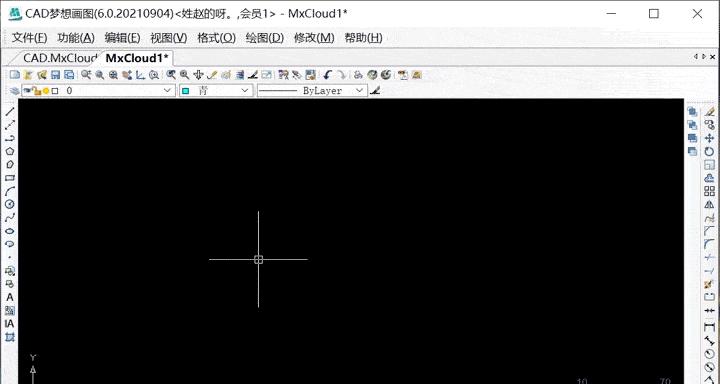
Task: Select the Polyline tool
Action: pos(10,138)
